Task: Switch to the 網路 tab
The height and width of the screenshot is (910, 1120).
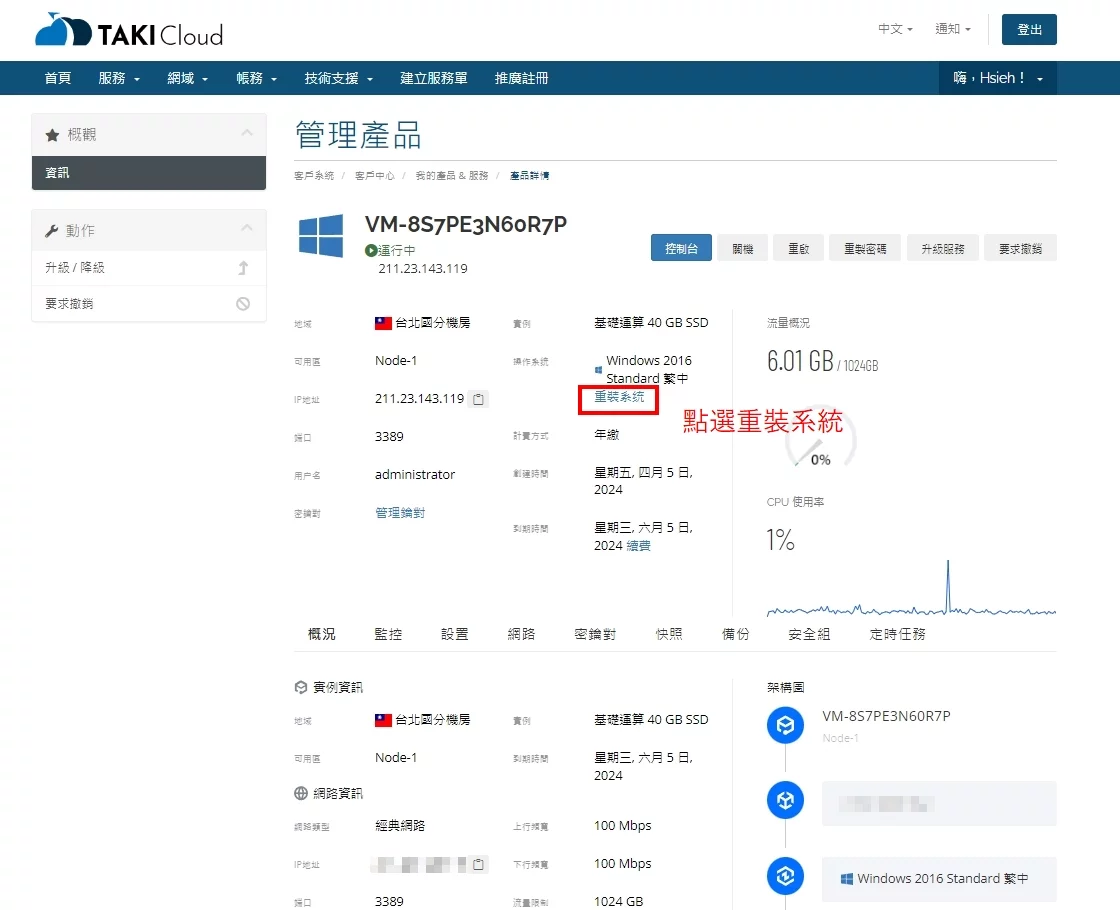Action: 521,634
